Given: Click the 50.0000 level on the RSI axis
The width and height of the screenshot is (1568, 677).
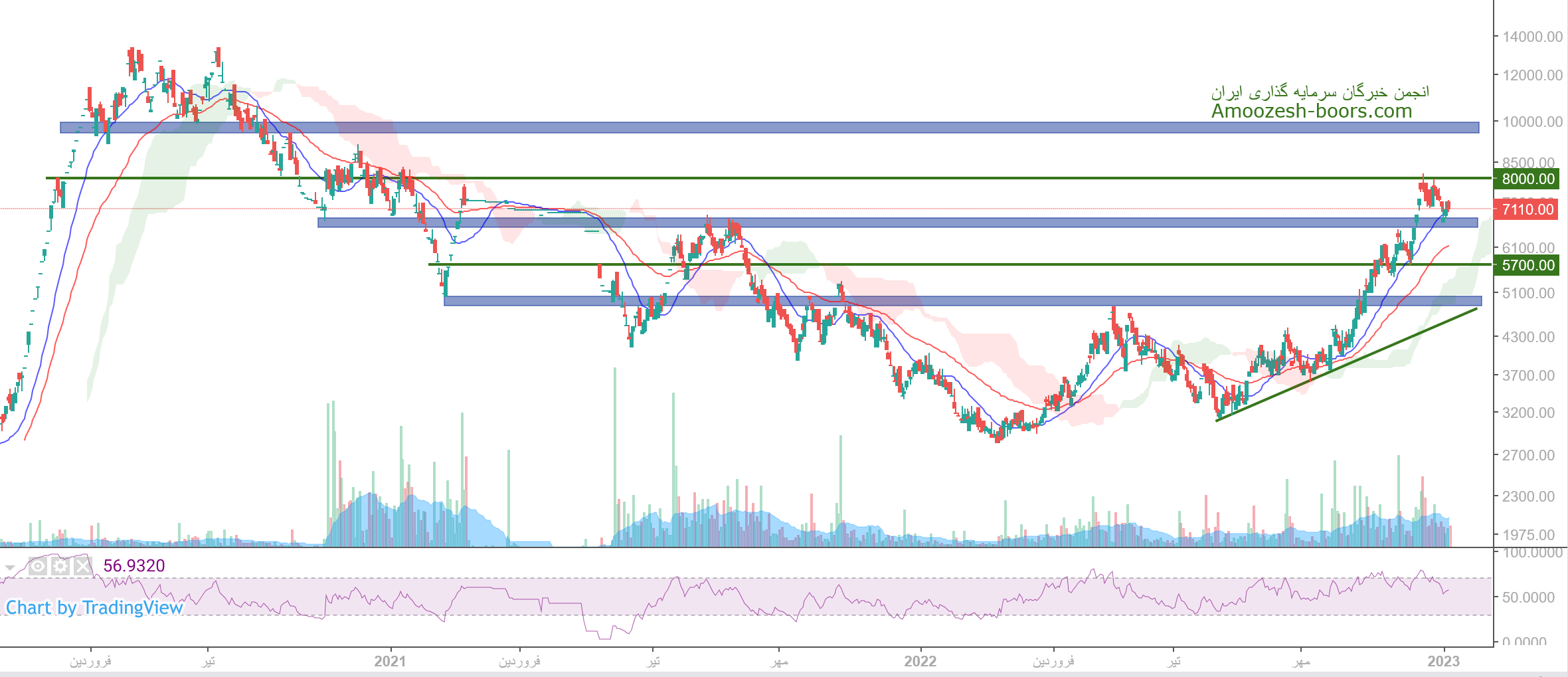Looking at the screenshot, I should point(1528,597).
